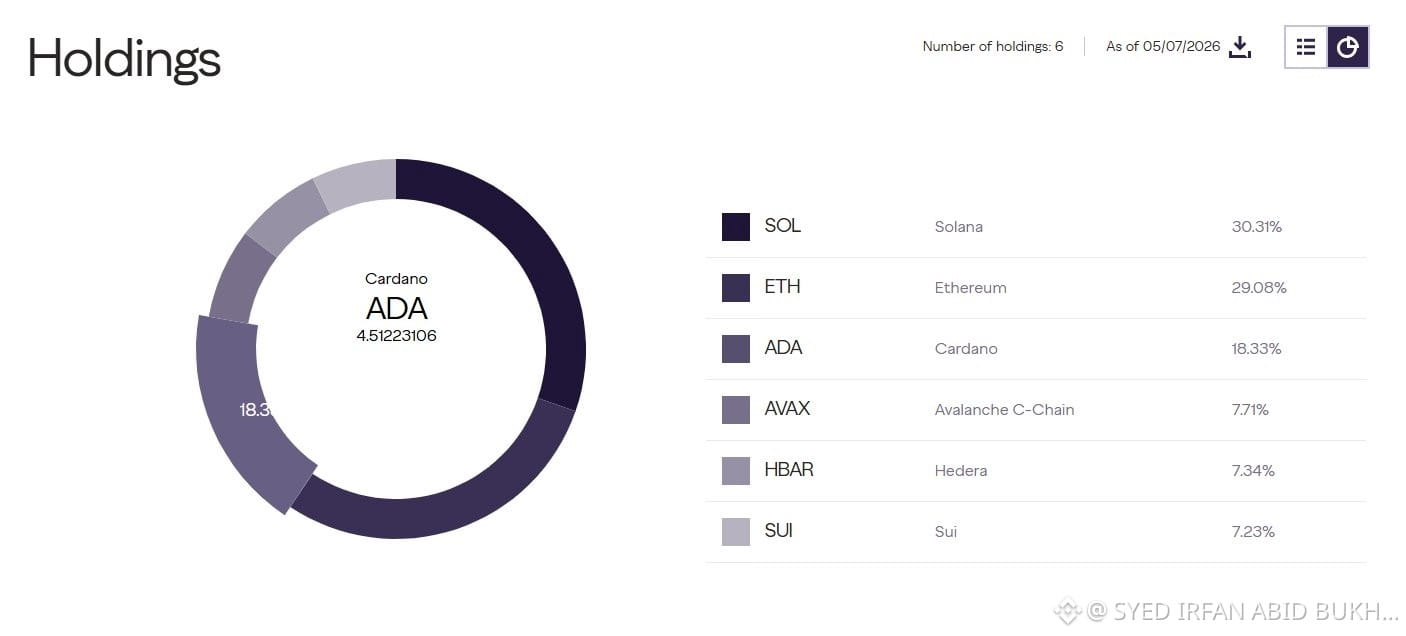This screenshot has height=636, width=1406.
Task: Select the Sui holding name
Action: point(946,532)
